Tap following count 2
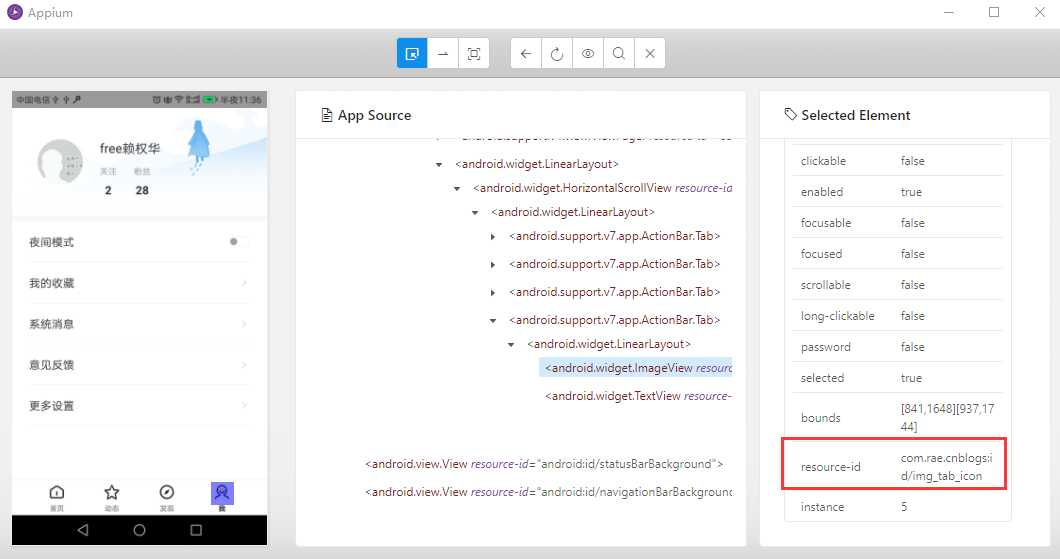 [x=108, y=191]
